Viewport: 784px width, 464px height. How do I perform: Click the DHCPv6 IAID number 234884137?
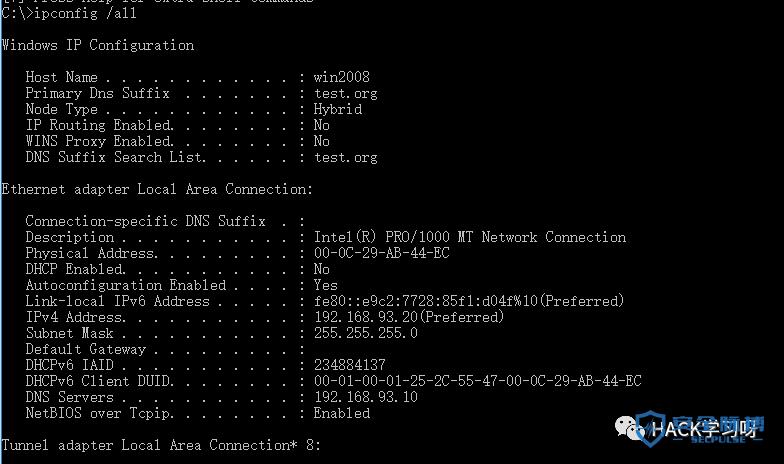[350, 365]
